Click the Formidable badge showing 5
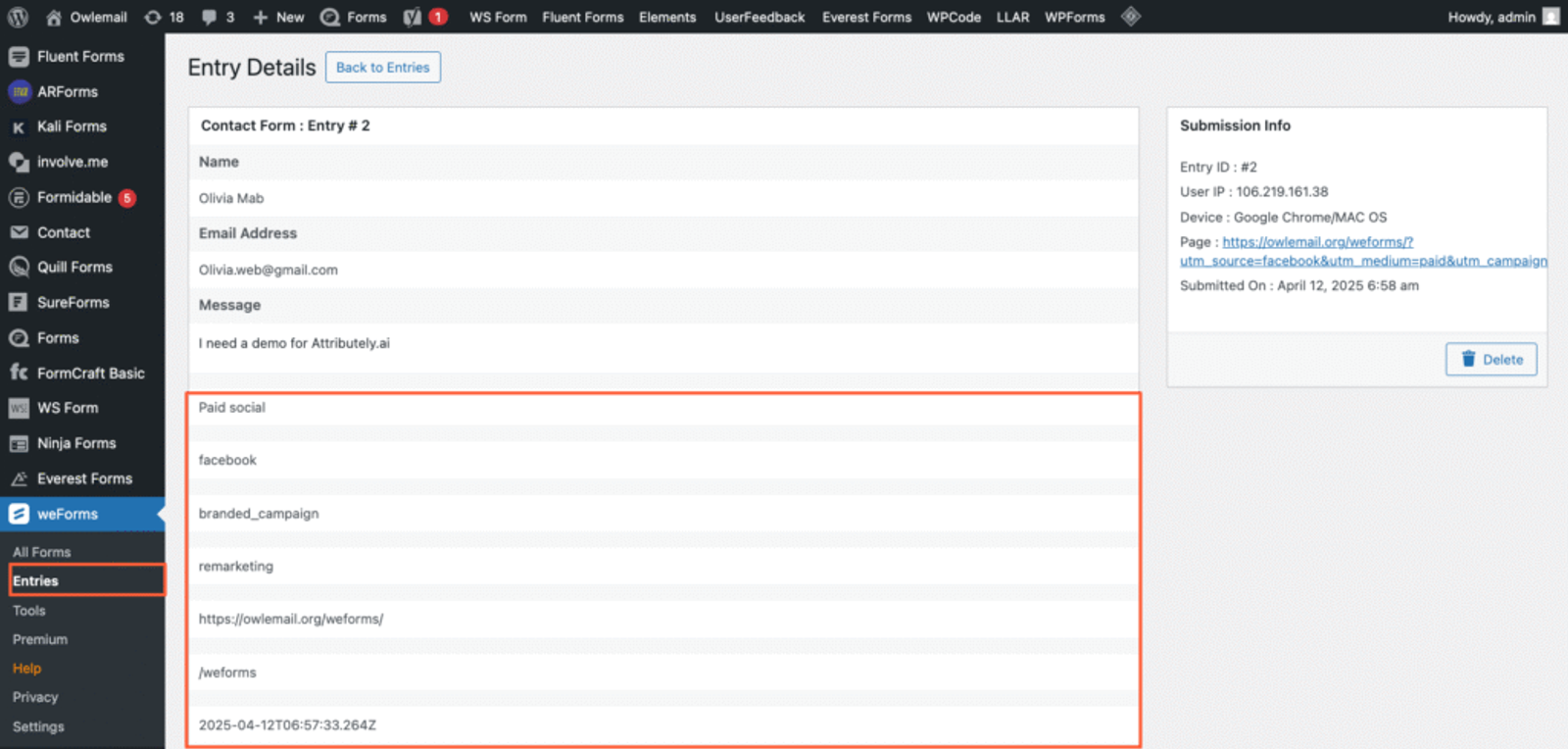 click(x=127, y=198)
